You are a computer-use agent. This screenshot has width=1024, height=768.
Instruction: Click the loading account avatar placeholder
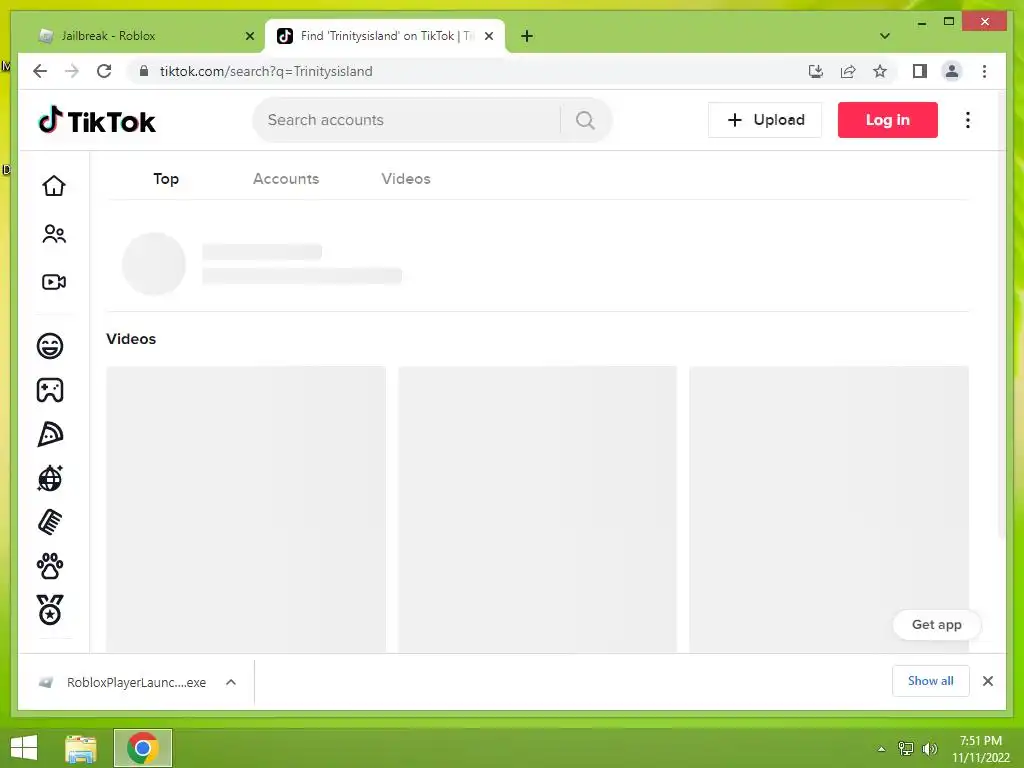[x=154, y=264]
